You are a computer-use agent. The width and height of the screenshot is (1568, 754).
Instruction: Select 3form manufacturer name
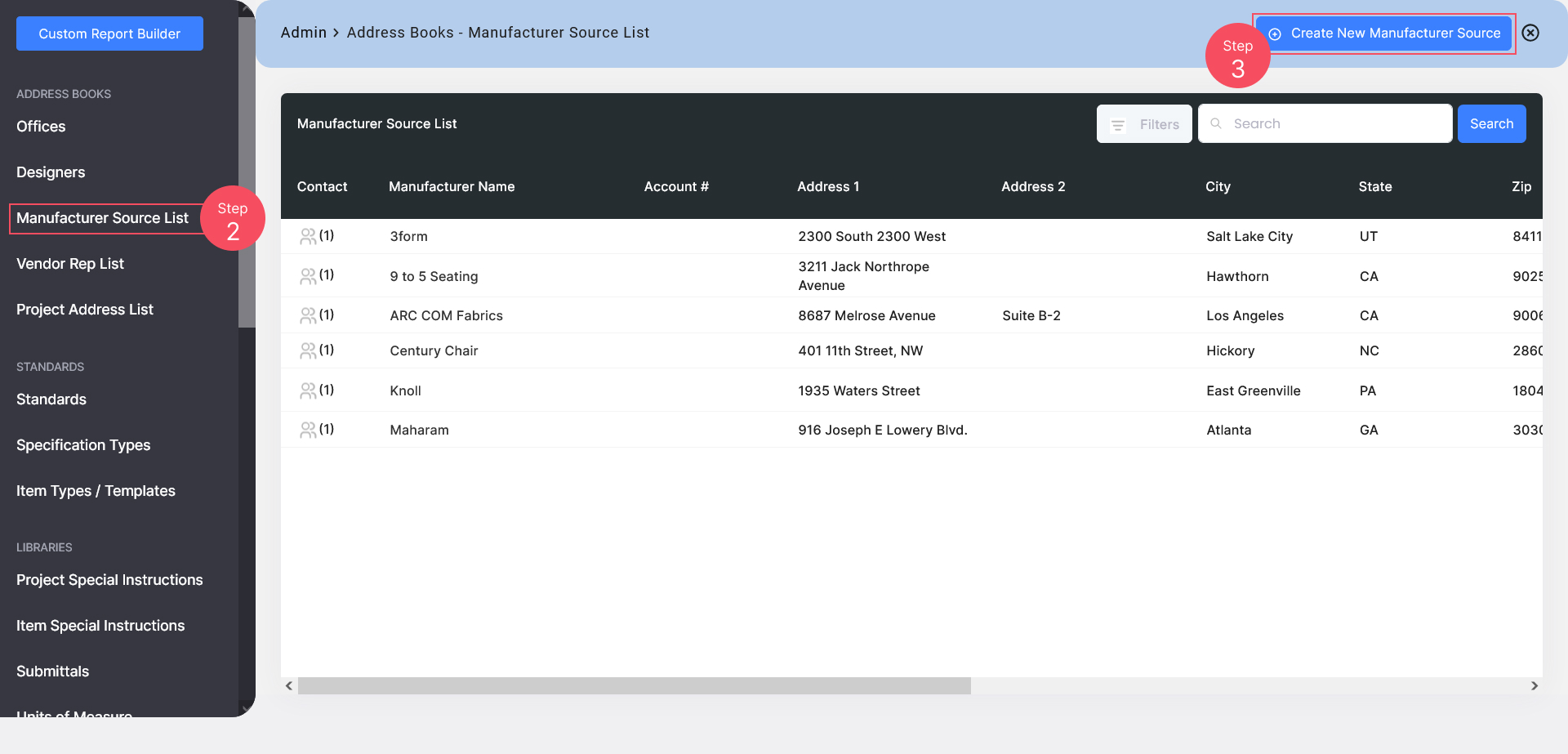pos(408,236)
